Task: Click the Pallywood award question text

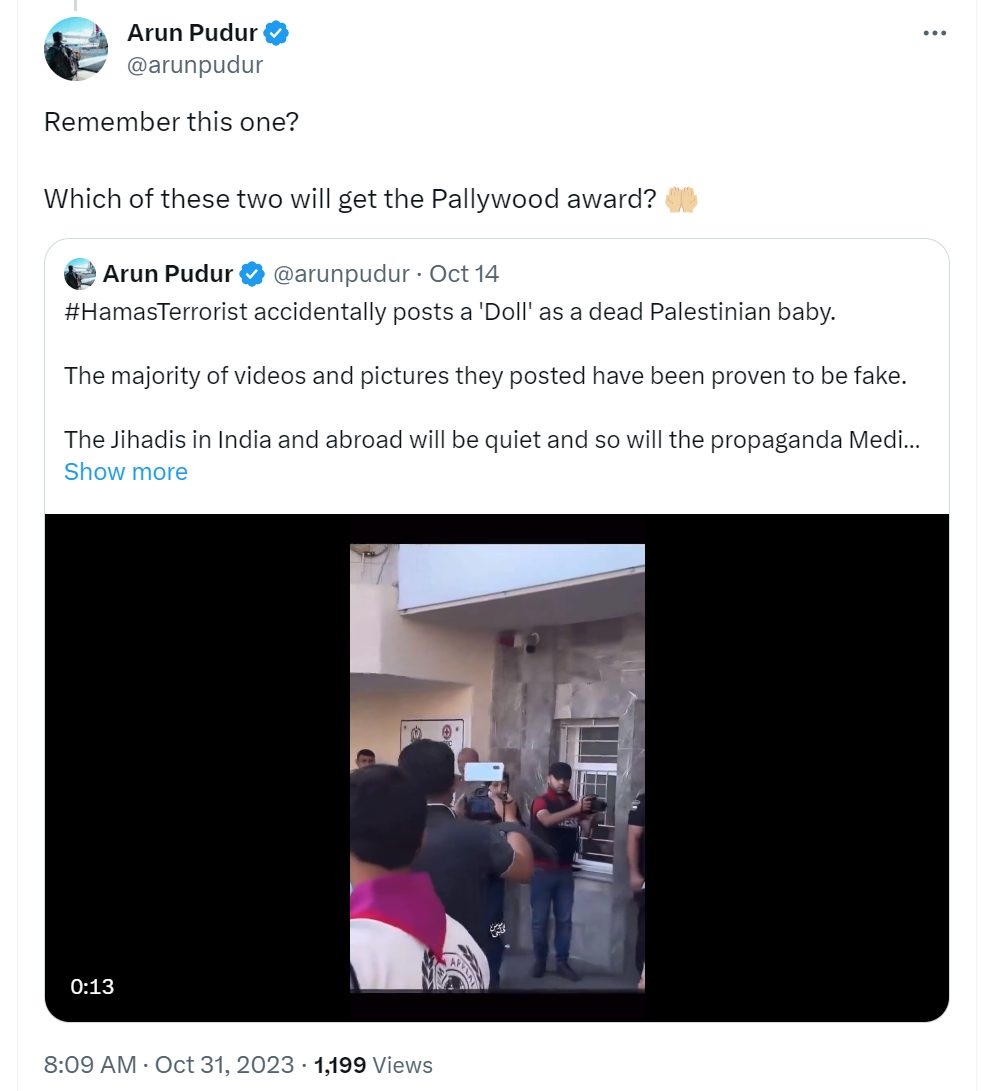Action: 350,200
